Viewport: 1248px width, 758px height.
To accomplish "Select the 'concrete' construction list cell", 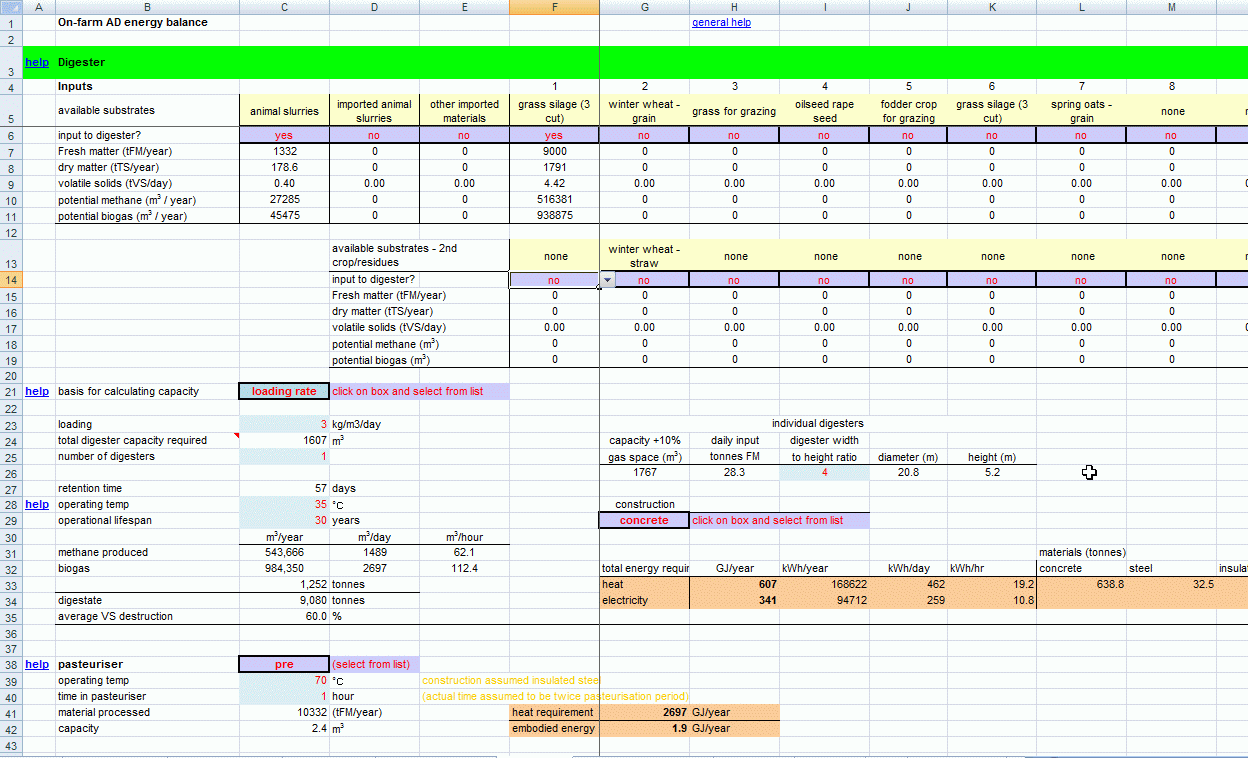I will click(644, 520).
